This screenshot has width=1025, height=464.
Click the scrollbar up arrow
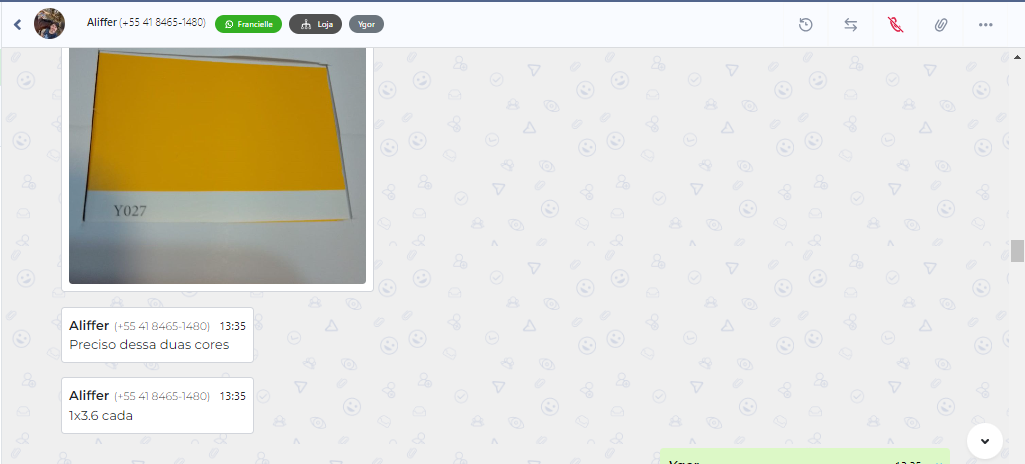[x=1017, y=55]
